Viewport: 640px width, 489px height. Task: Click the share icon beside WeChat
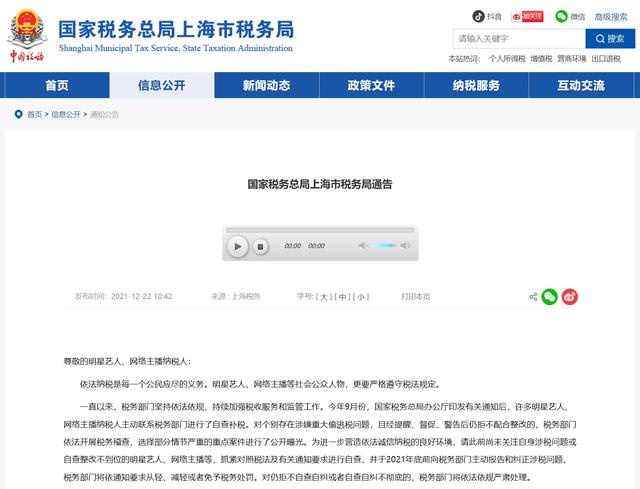click(533, 297)
